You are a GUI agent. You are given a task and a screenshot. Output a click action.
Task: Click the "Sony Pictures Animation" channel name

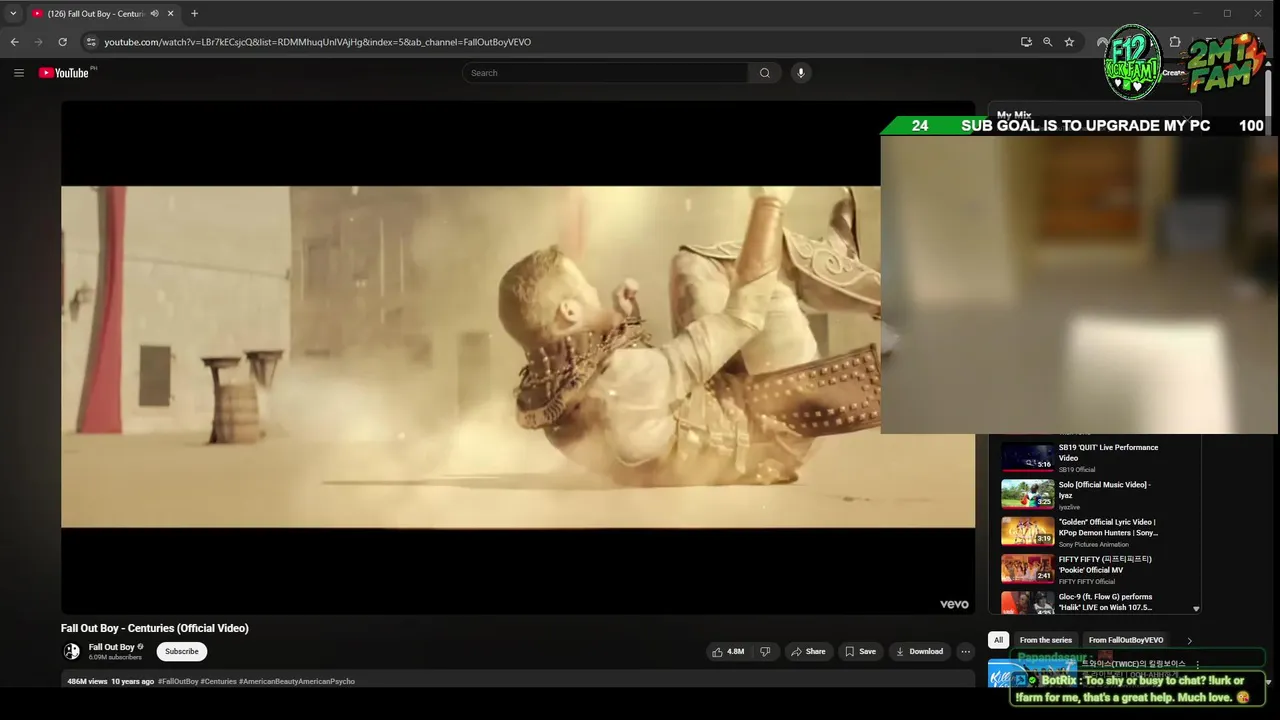tap(1094, 544)
